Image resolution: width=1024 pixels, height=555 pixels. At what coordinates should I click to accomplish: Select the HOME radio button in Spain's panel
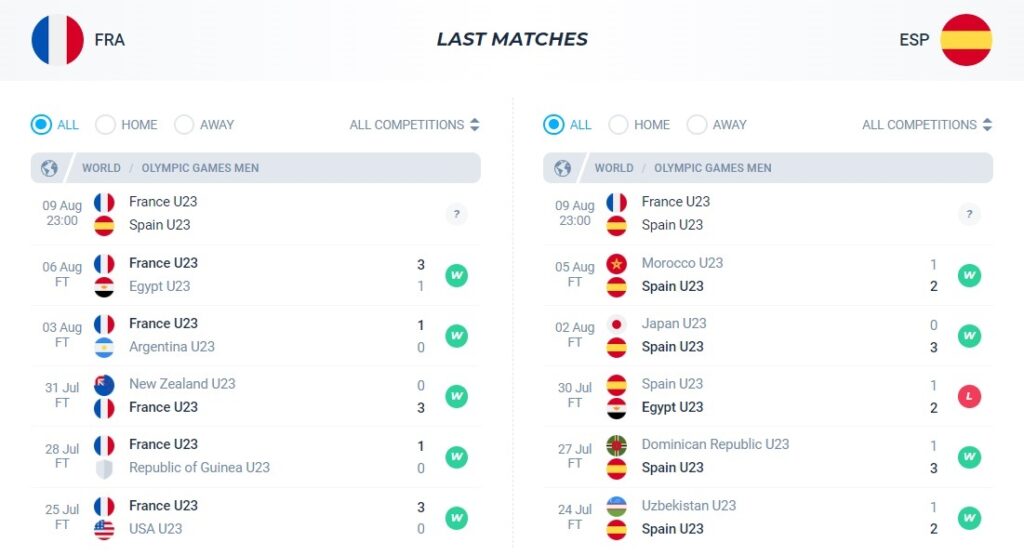(x=618, y=125)
